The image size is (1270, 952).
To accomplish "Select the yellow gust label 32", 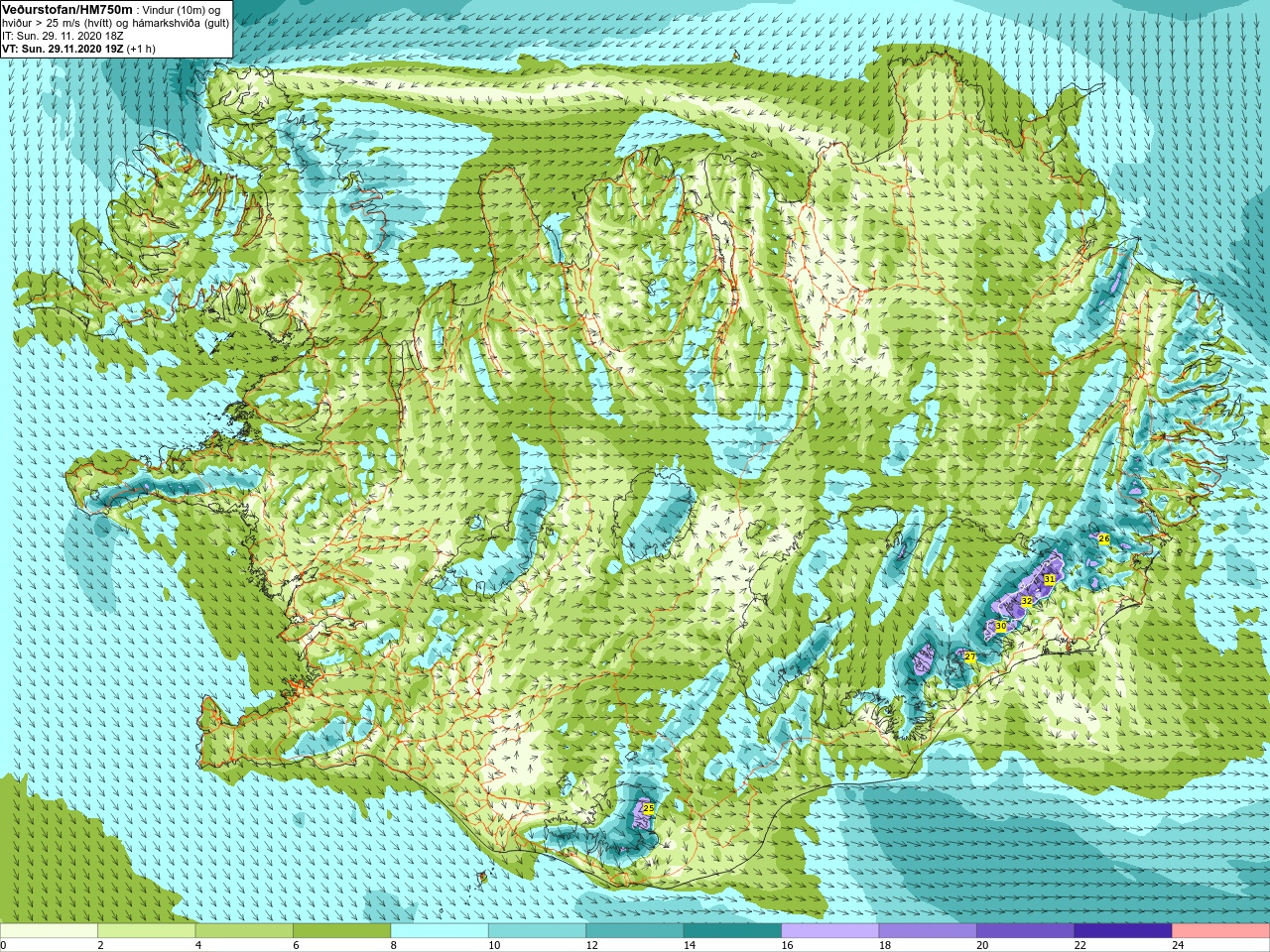I will 1026,601.
